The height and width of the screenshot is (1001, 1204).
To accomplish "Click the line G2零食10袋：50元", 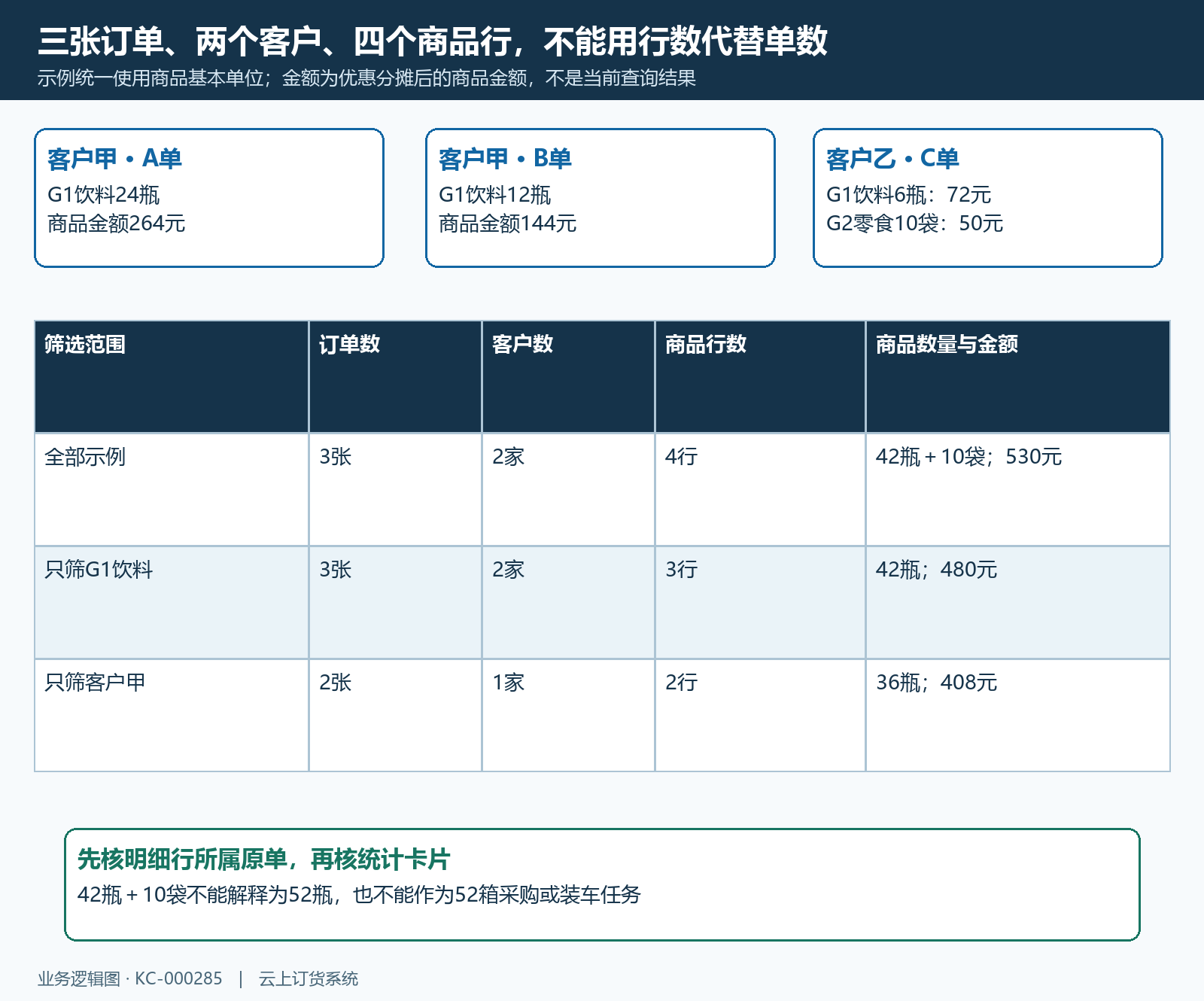I will (914, 224).
